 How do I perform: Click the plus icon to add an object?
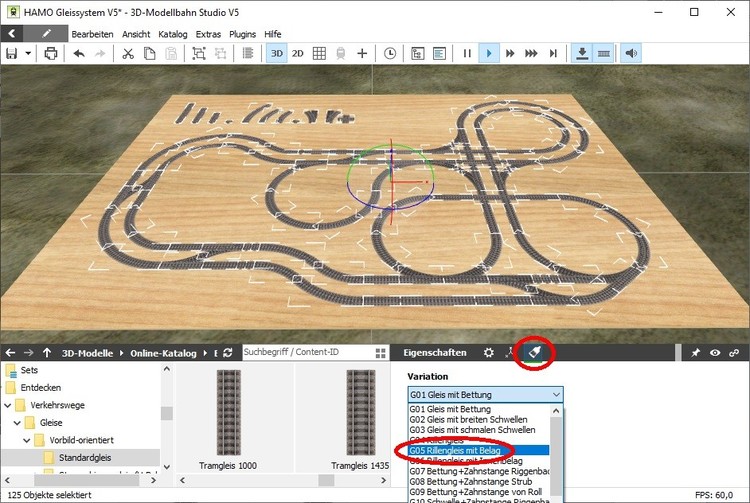click(362, 54)
